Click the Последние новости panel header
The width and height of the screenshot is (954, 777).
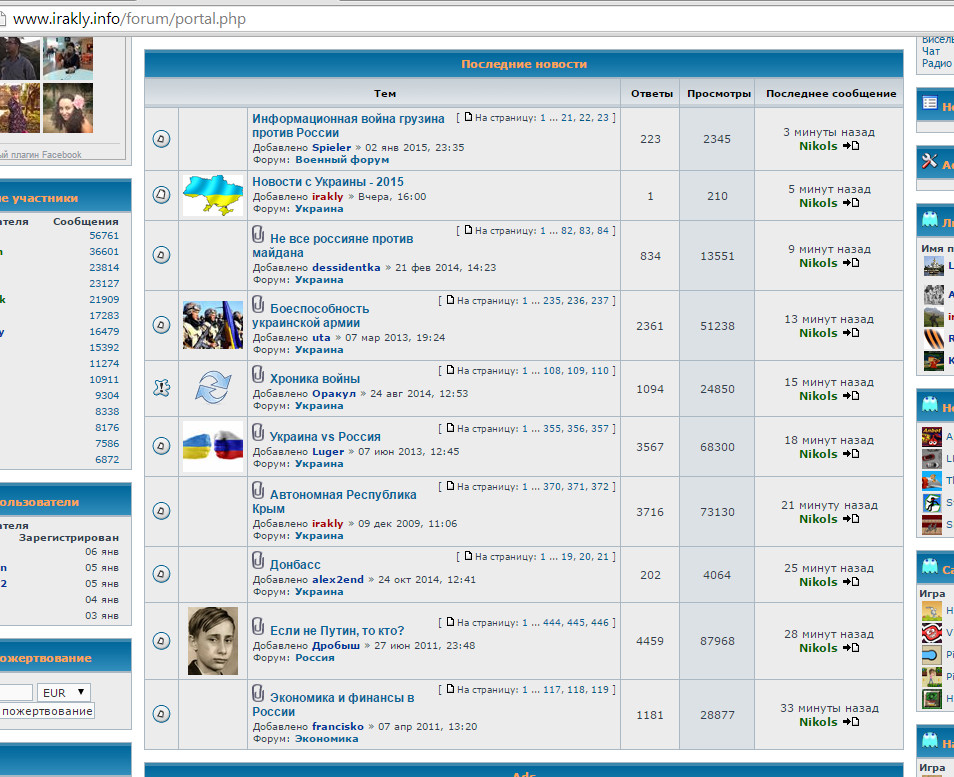[524, 64]
